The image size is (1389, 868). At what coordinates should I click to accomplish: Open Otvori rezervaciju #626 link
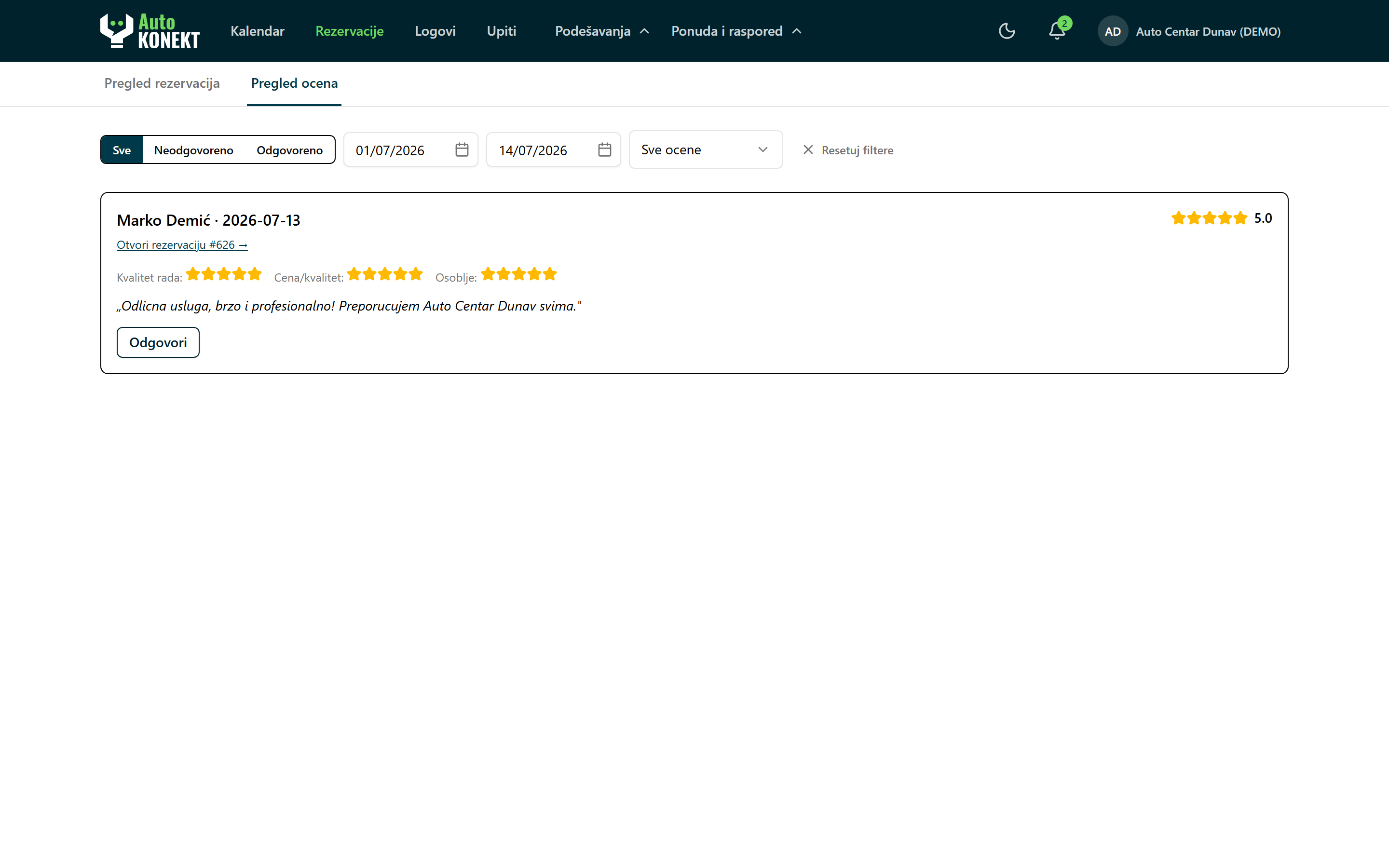pos(182,245)
